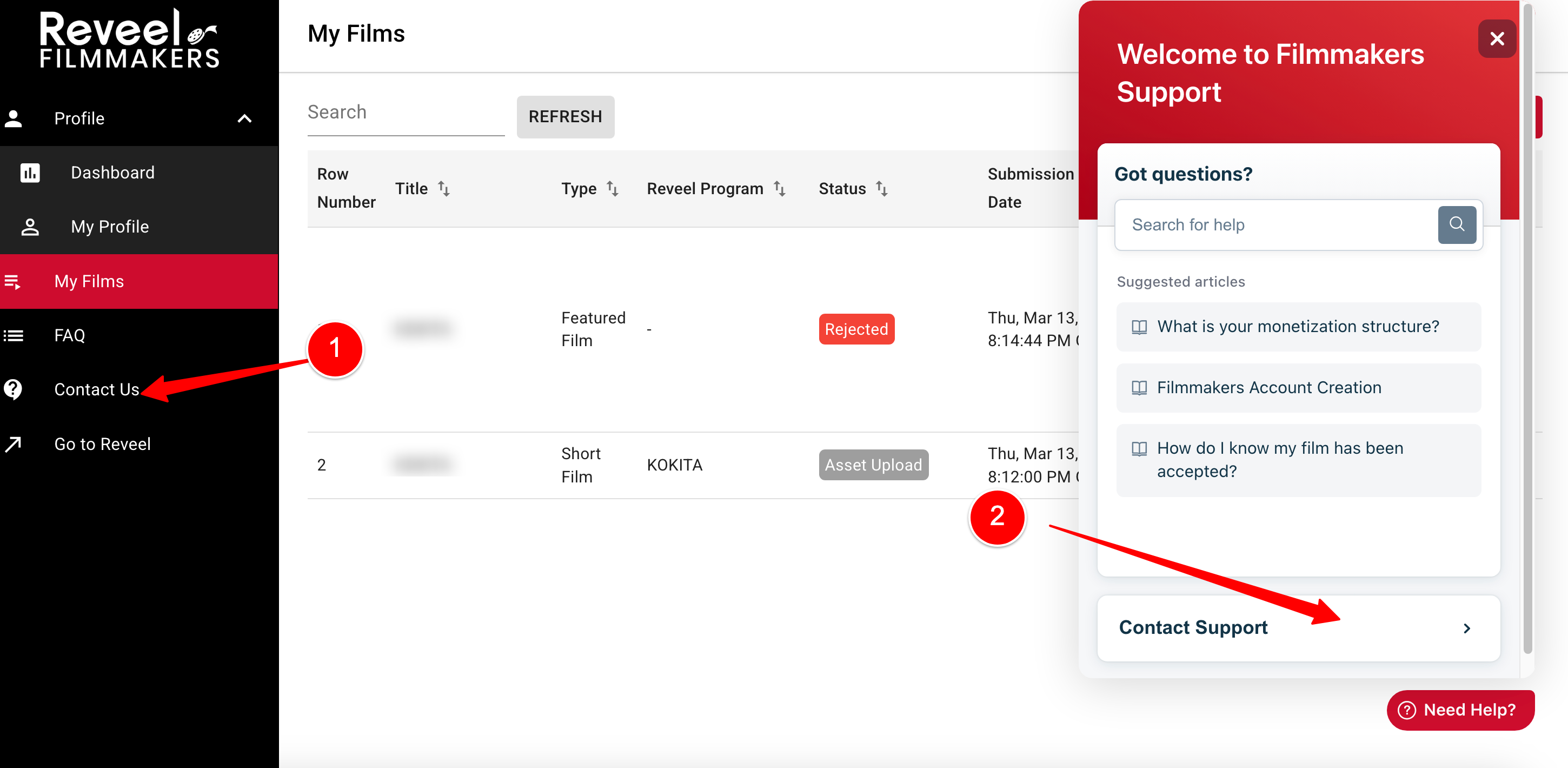Click the Need Help? button

click(x=1460, y=710)
